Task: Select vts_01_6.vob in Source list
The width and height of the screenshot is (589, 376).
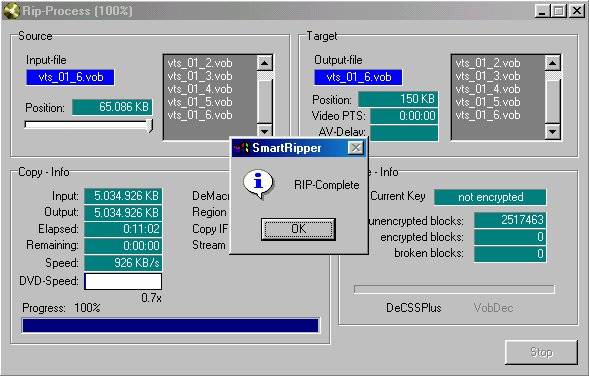Action: [x=200, y=115]
